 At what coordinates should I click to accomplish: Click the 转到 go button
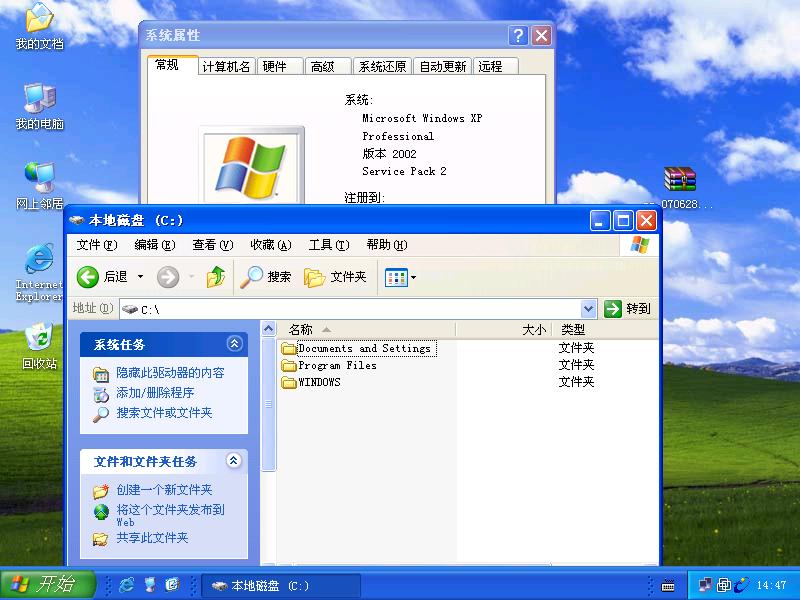point(628,309)
